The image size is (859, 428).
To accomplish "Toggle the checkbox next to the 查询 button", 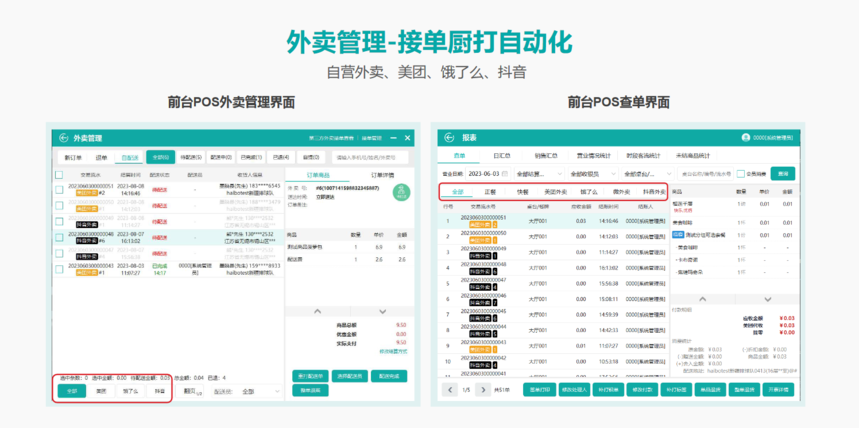I will [x=740, y=174].
